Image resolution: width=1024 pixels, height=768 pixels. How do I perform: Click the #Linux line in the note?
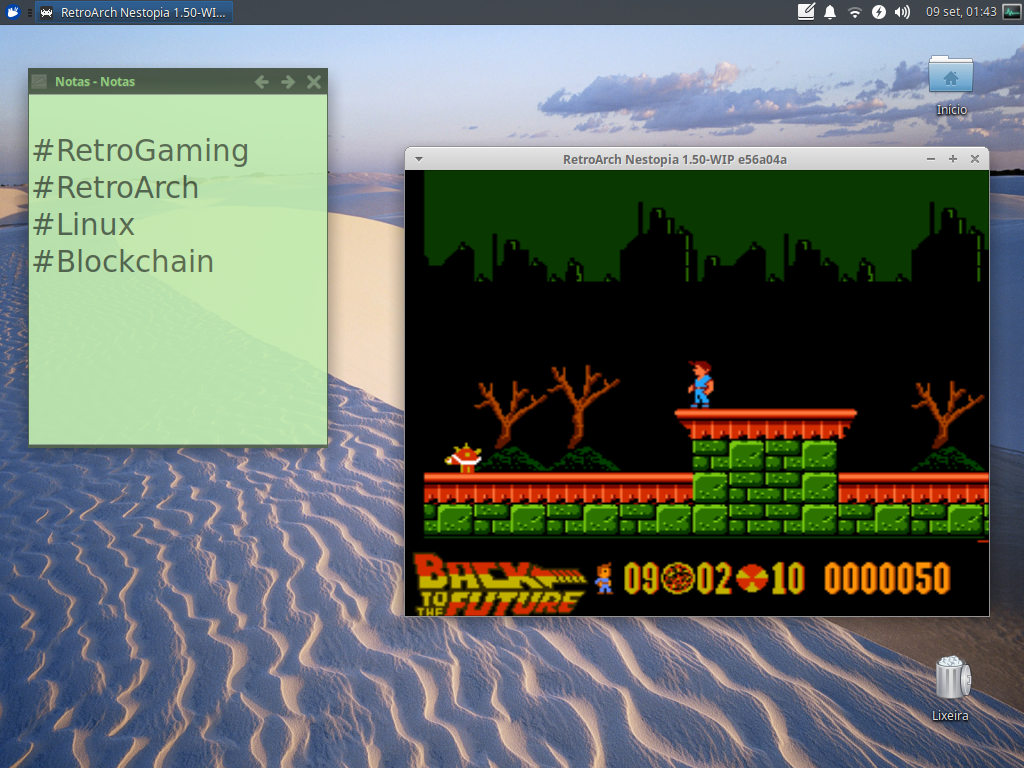[84, 225]
